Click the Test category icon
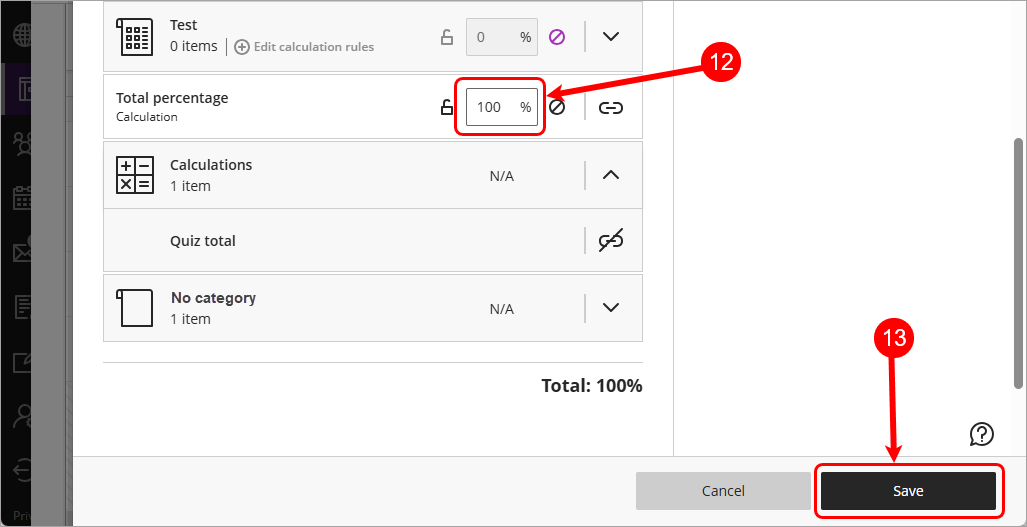 (x=135, y=36)
